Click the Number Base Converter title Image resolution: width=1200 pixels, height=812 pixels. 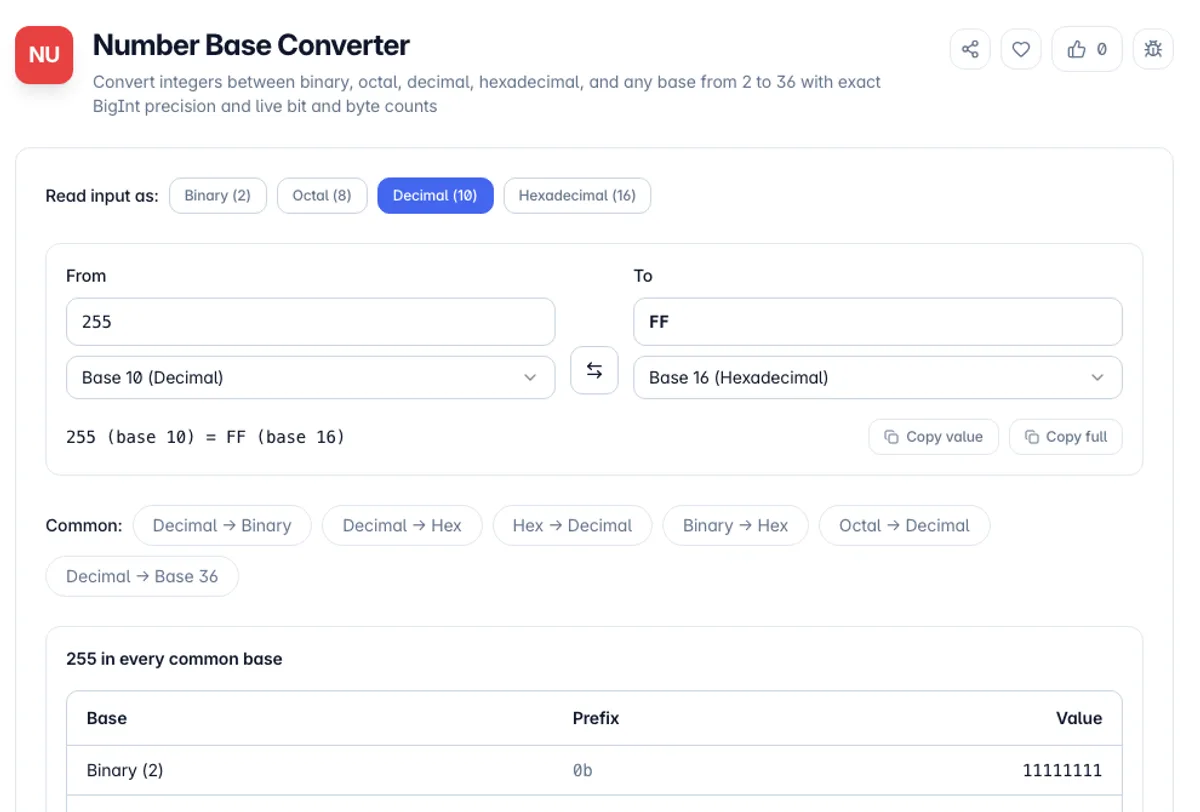pos(251,45)
